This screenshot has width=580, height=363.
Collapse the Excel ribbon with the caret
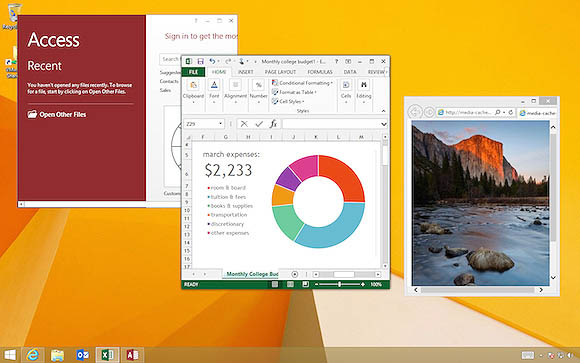(x=383, y=111)
